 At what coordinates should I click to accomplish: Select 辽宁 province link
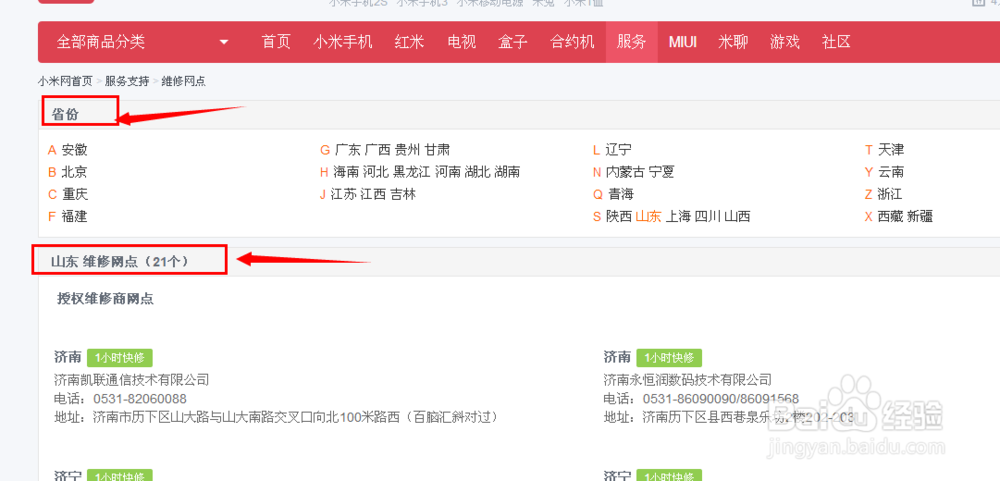pyautogui.click(x=619, y=150)
